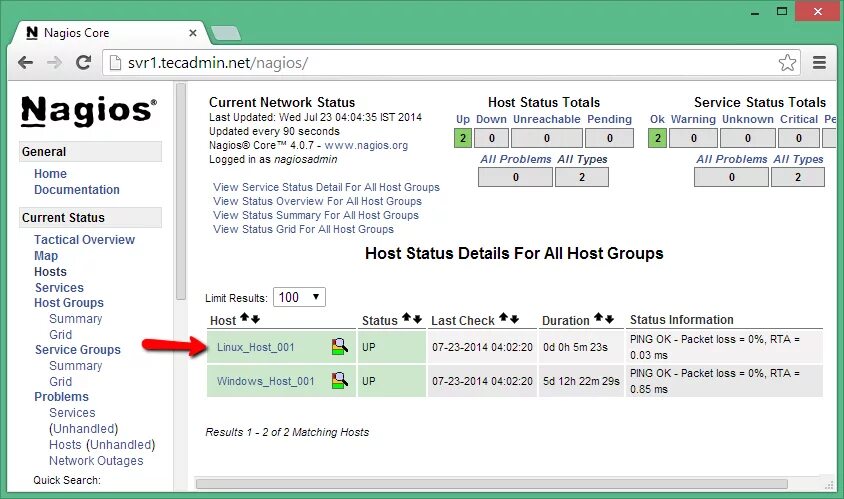
Task: Click the address bar URL field
Action: [451, 62]
